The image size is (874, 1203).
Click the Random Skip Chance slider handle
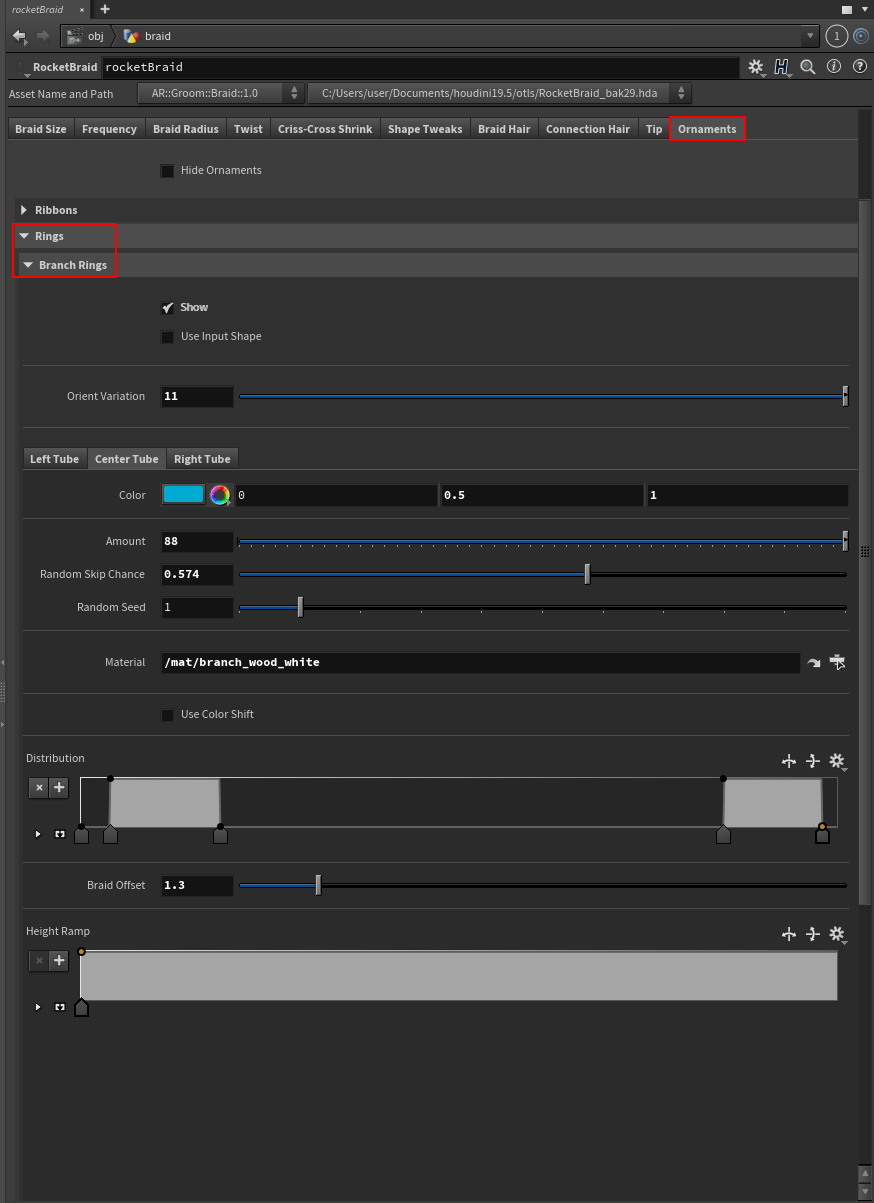[x=587, y=574]
